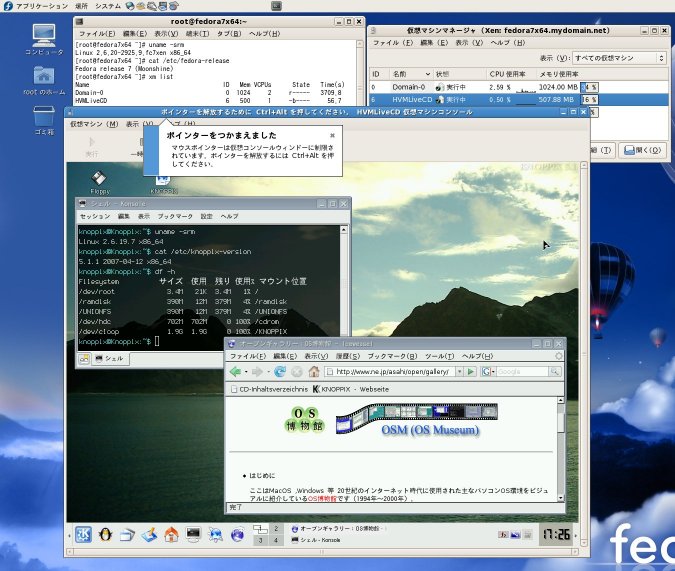Launch the pencil office icon in Knoppix panel
675x571 pixels.
coord(149,534)
